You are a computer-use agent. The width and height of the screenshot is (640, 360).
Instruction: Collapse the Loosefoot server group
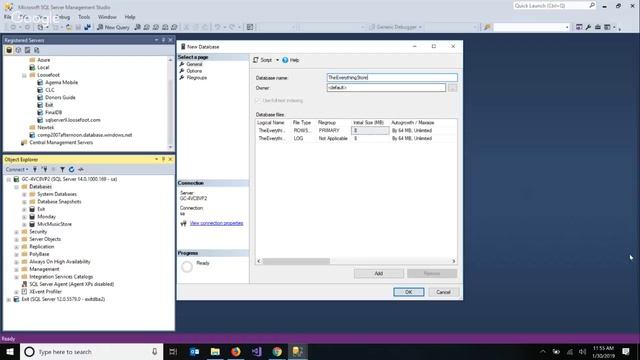point(24,75)
